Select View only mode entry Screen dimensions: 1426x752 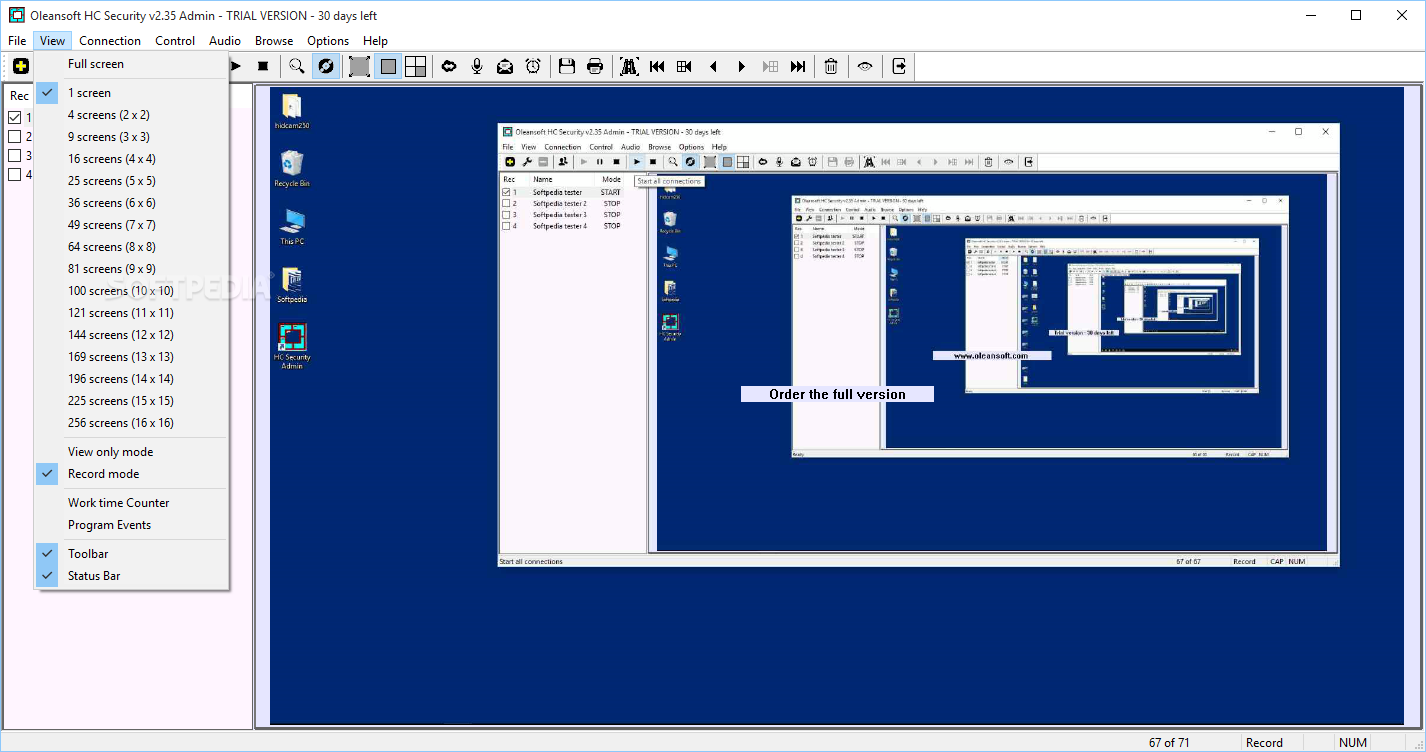pos(132,452)
